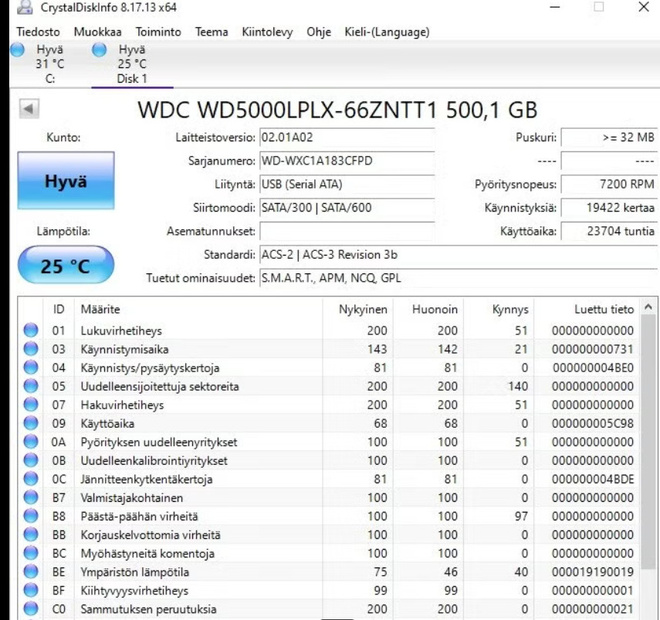The height and width of the screenshot is (620, 660).
Task: Click status orb for Jännitteenkytkentäkertoja row
Action: pos(31,479)
